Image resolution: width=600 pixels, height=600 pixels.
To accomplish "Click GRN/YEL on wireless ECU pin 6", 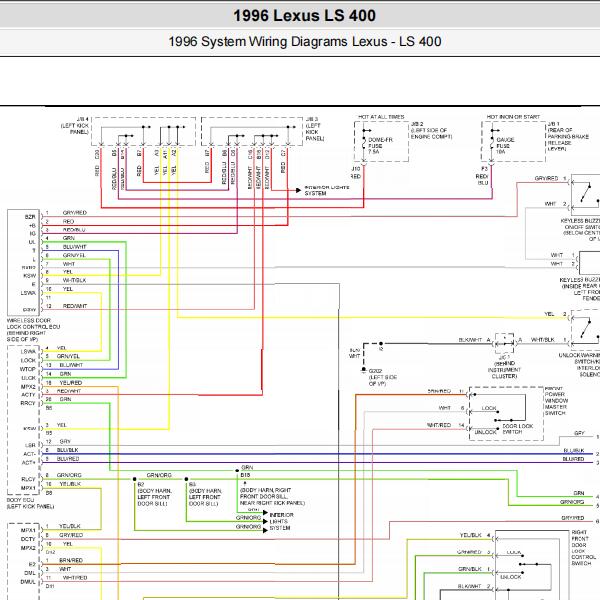I will [x=74, y=255].
